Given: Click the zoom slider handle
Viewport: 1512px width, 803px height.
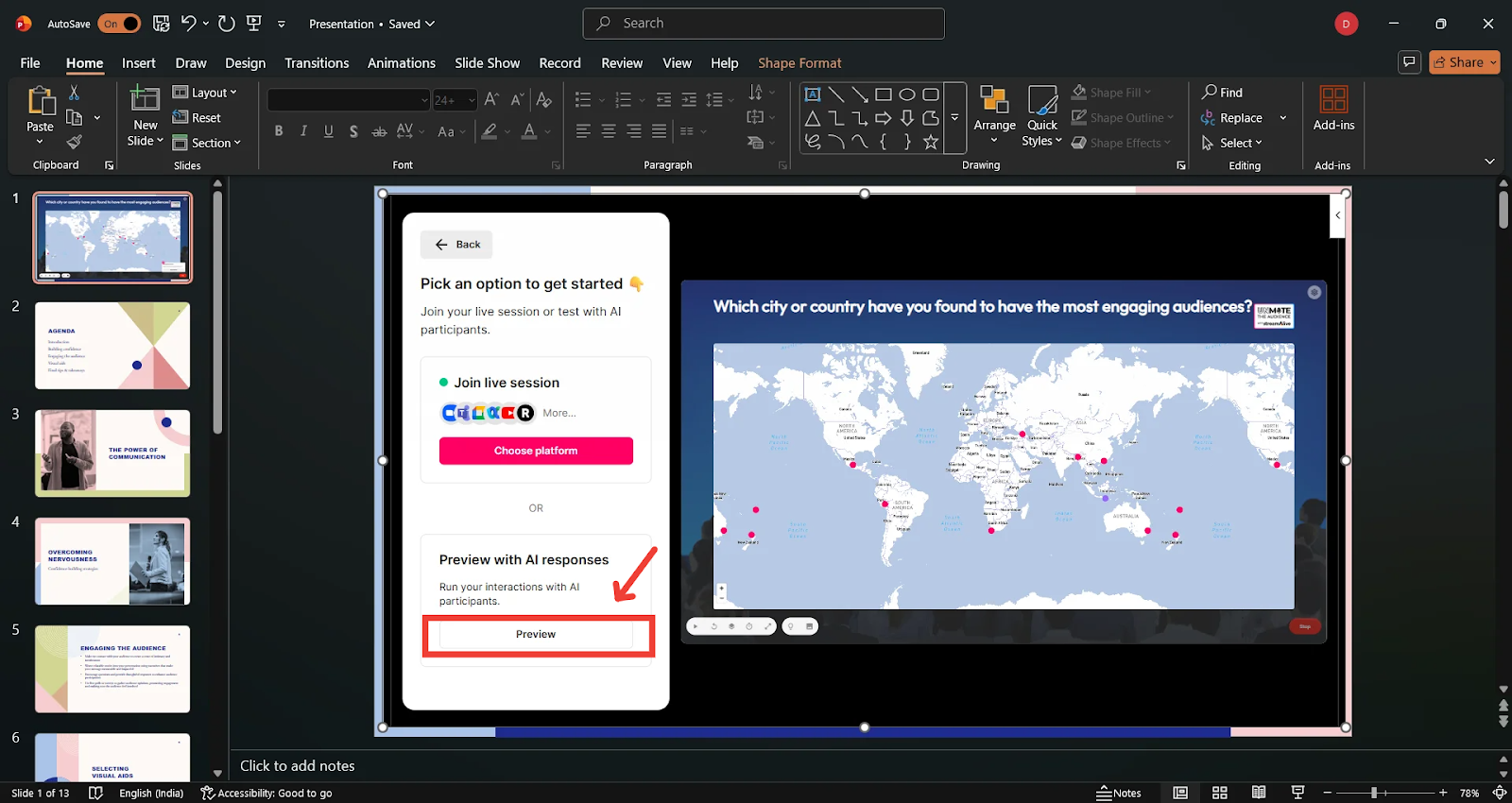Looking at the screenshot, I should tap(1374, 793).
